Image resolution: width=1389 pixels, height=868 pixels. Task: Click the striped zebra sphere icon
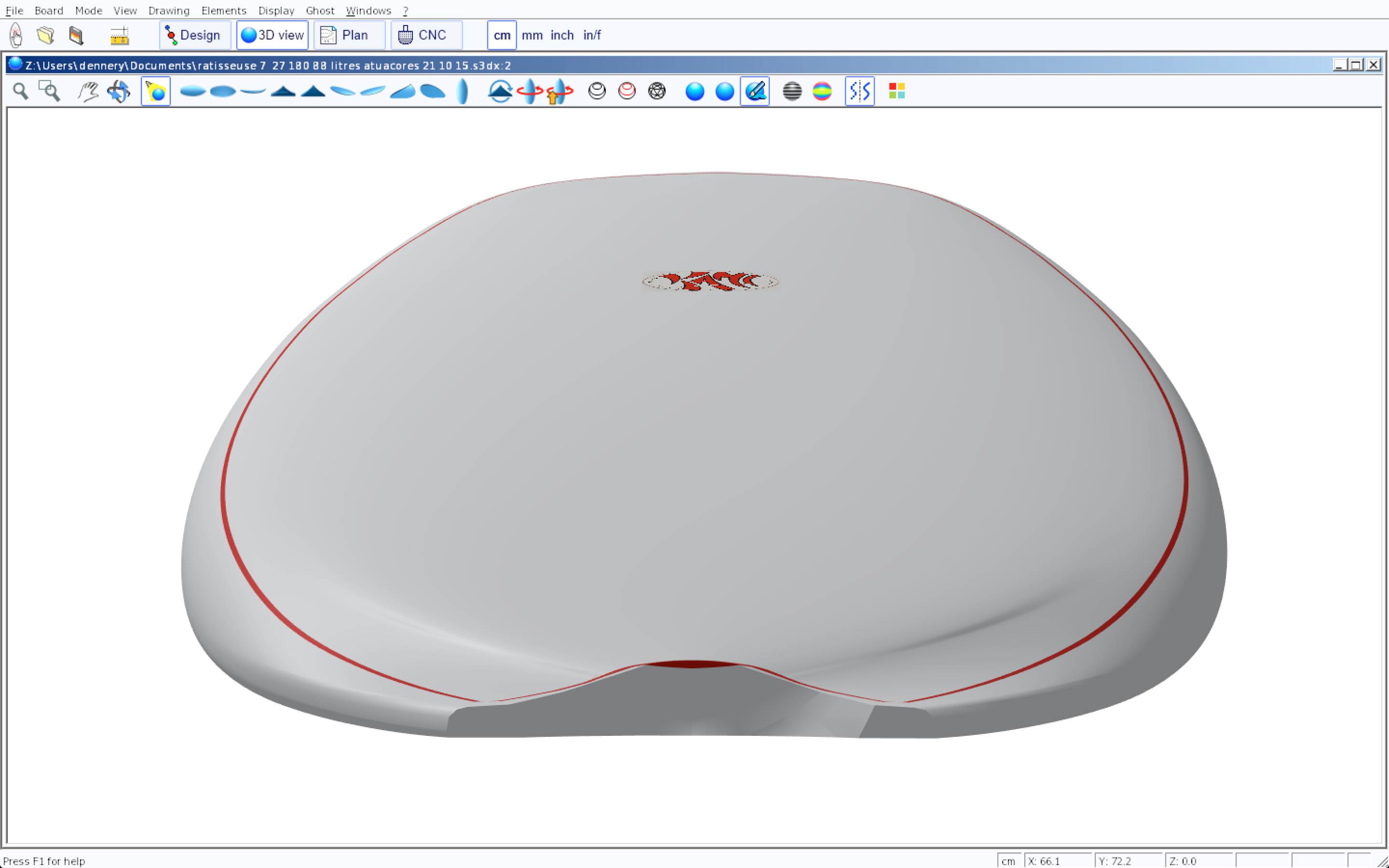(x=792, y=91)
